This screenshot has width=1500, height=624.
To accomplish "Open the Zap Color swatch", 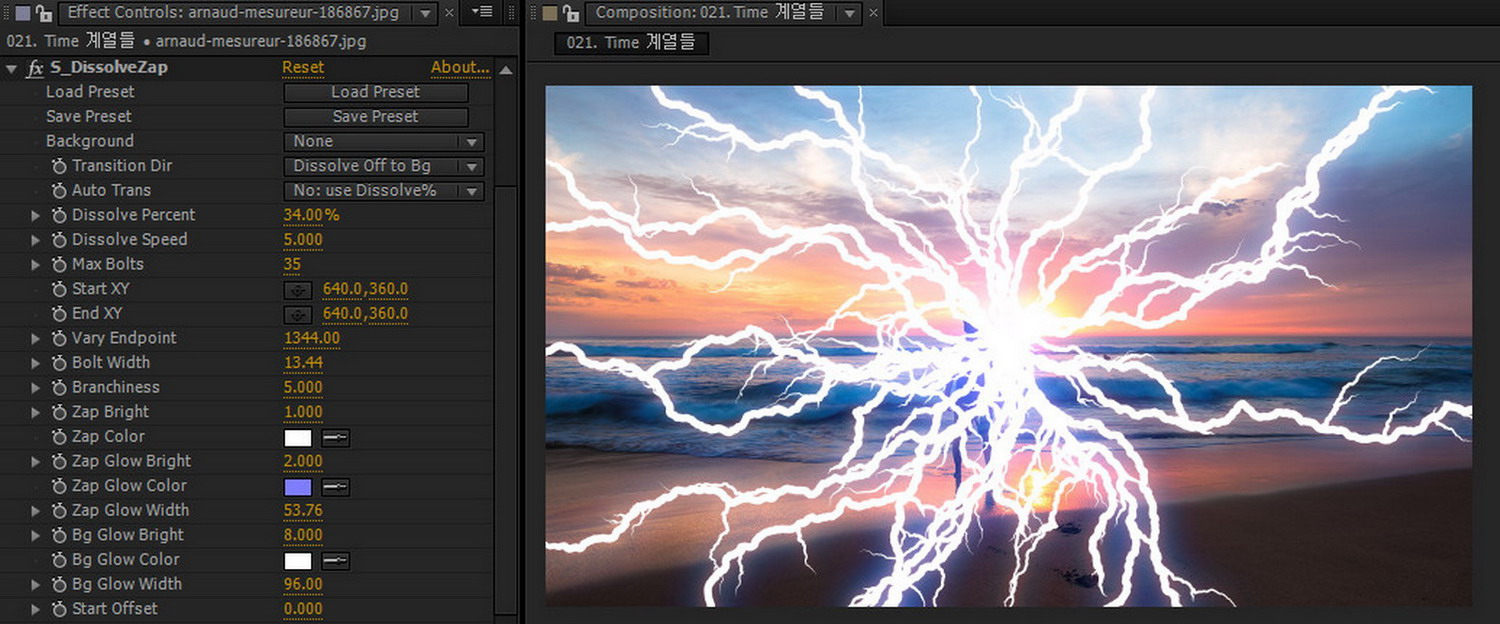I will pos(298,437).
